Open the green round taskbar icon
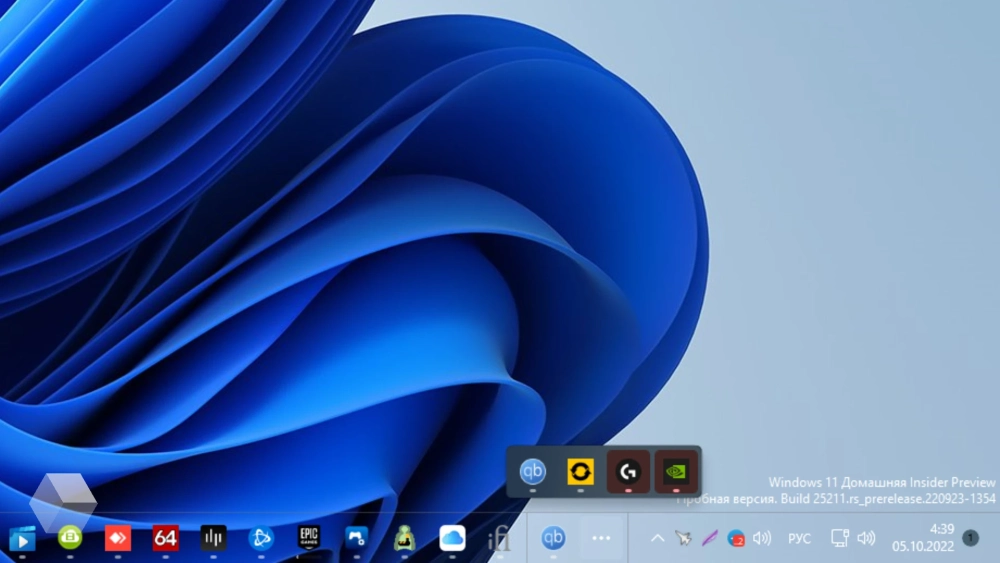 tap(69, 538)
